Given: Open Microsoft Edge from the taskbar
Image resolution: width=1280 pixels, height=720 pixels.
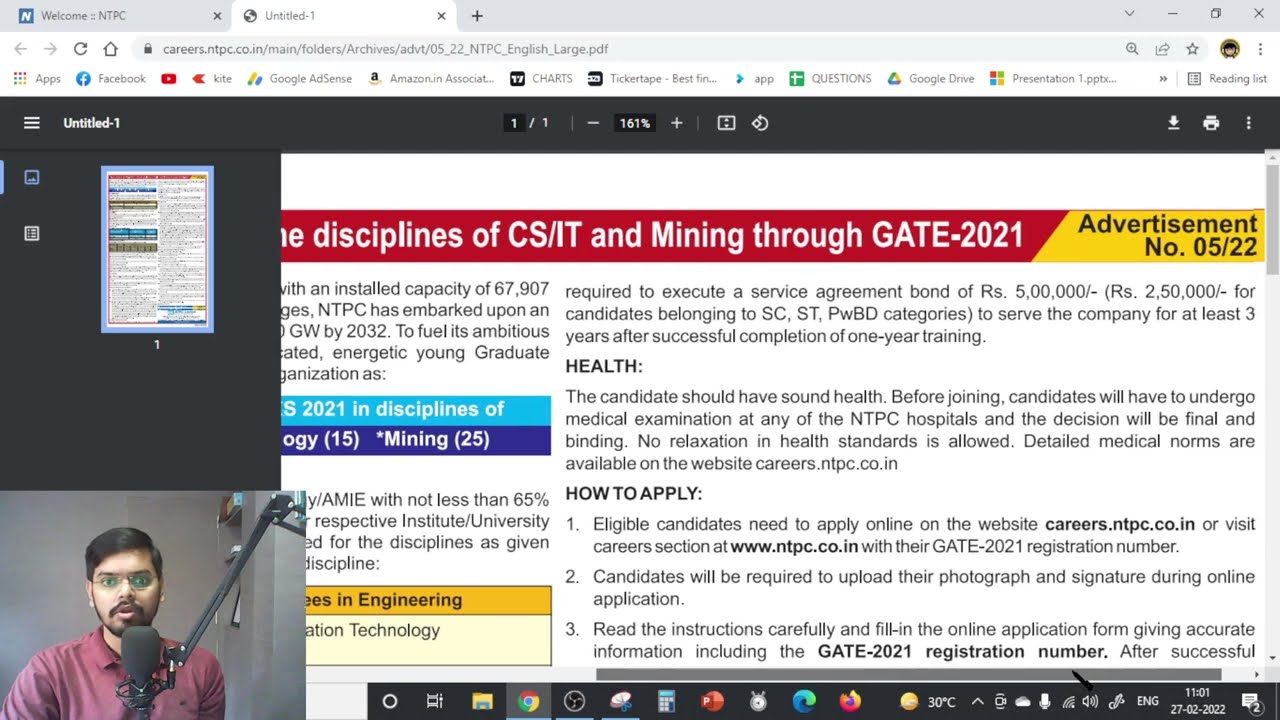Looking at the screenshot, I should click(x=804, y=701).
